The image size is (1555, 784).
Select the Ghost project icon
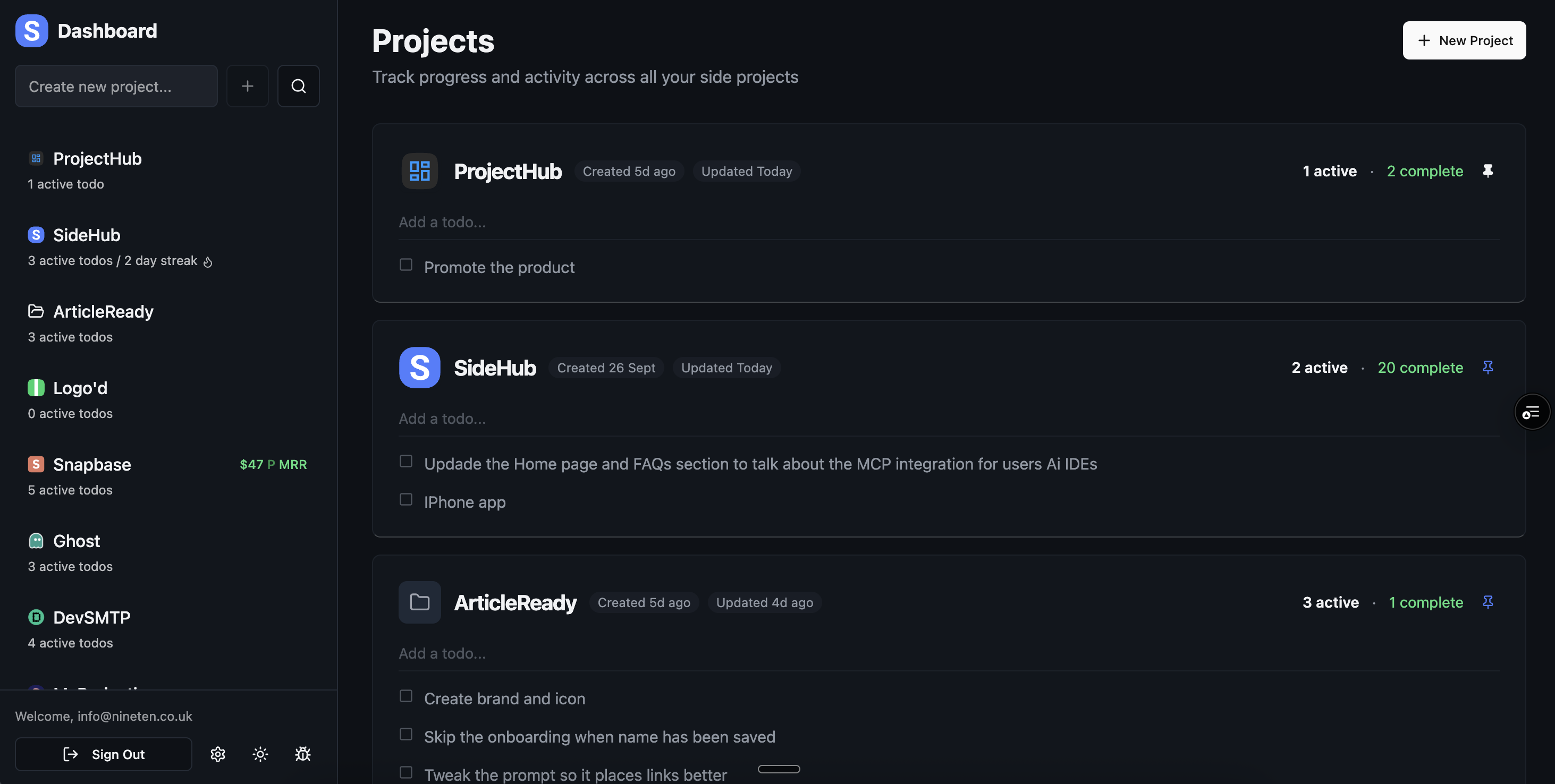(36, 541)
